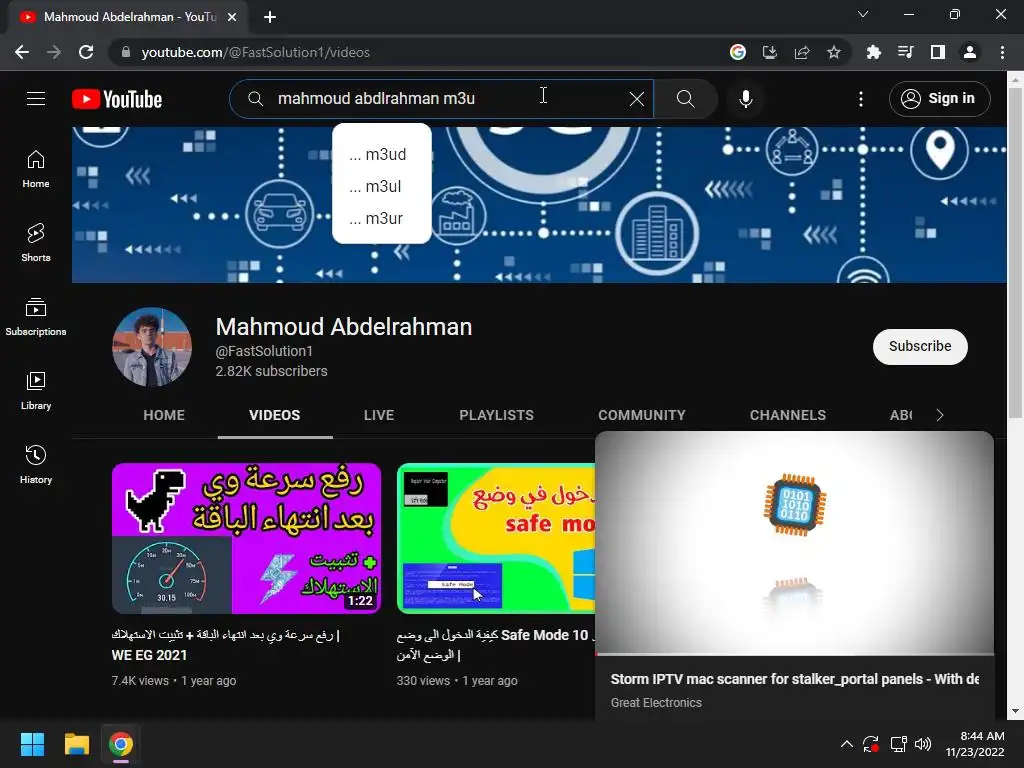This screenshot has height=768, width=1024.
Task: Click the magnifier search submit button
Action: tap(685, 99)
